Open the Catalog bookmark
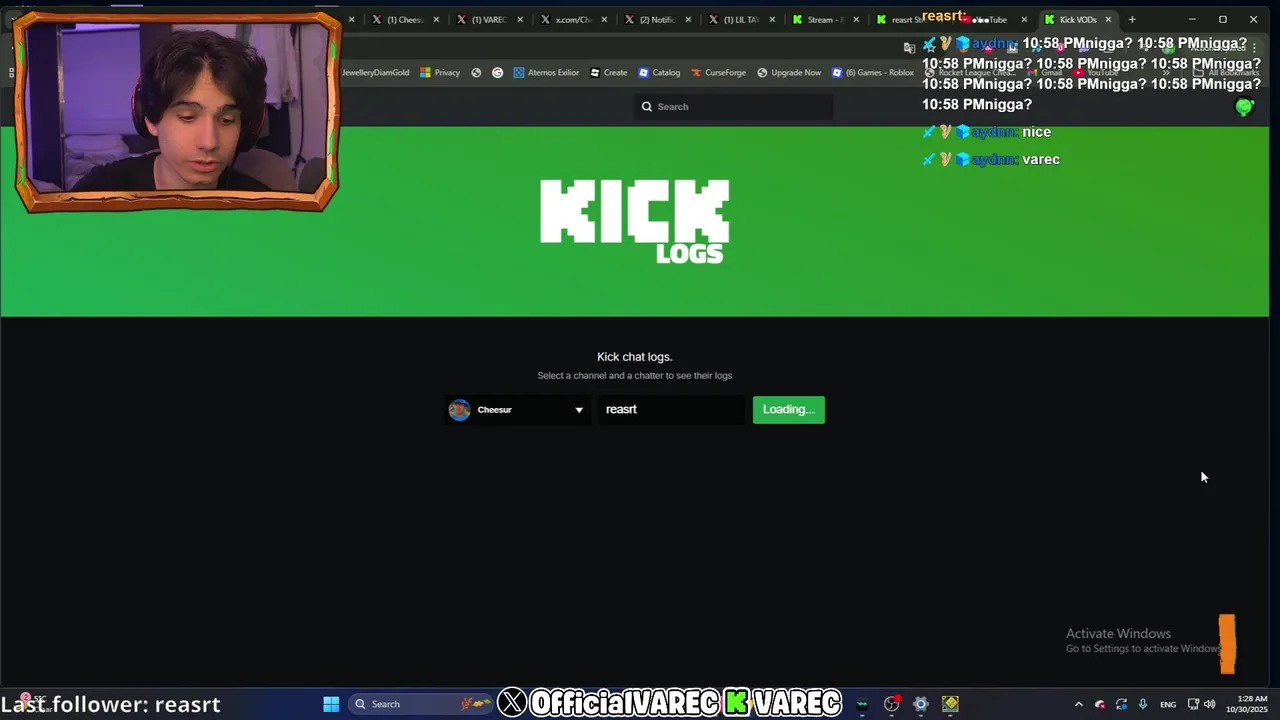Image resolution: width=1280 pixels, height=720 pixels. 659,72
